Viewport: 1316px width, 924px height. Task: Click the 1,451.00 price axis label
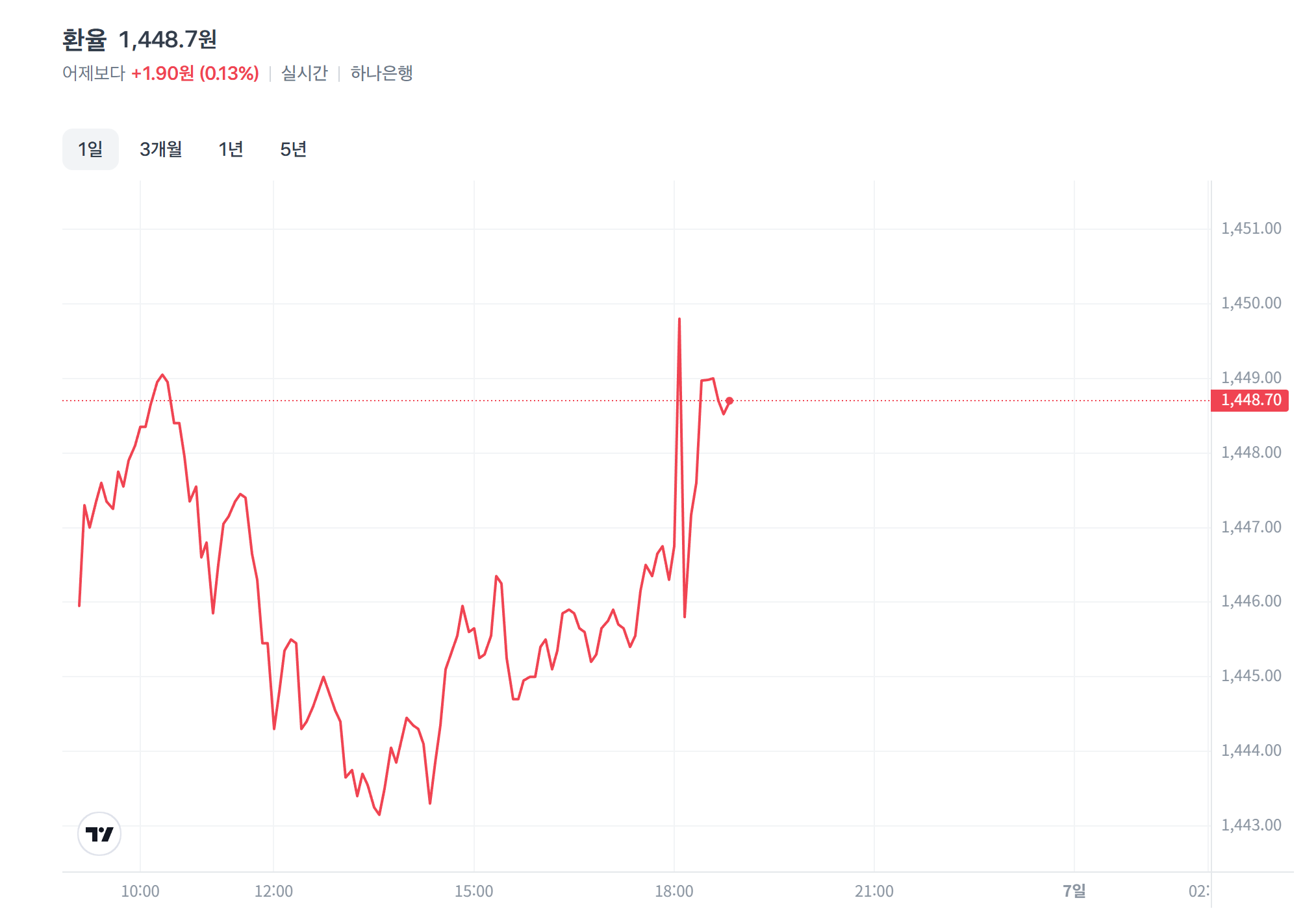[1251, 229]
